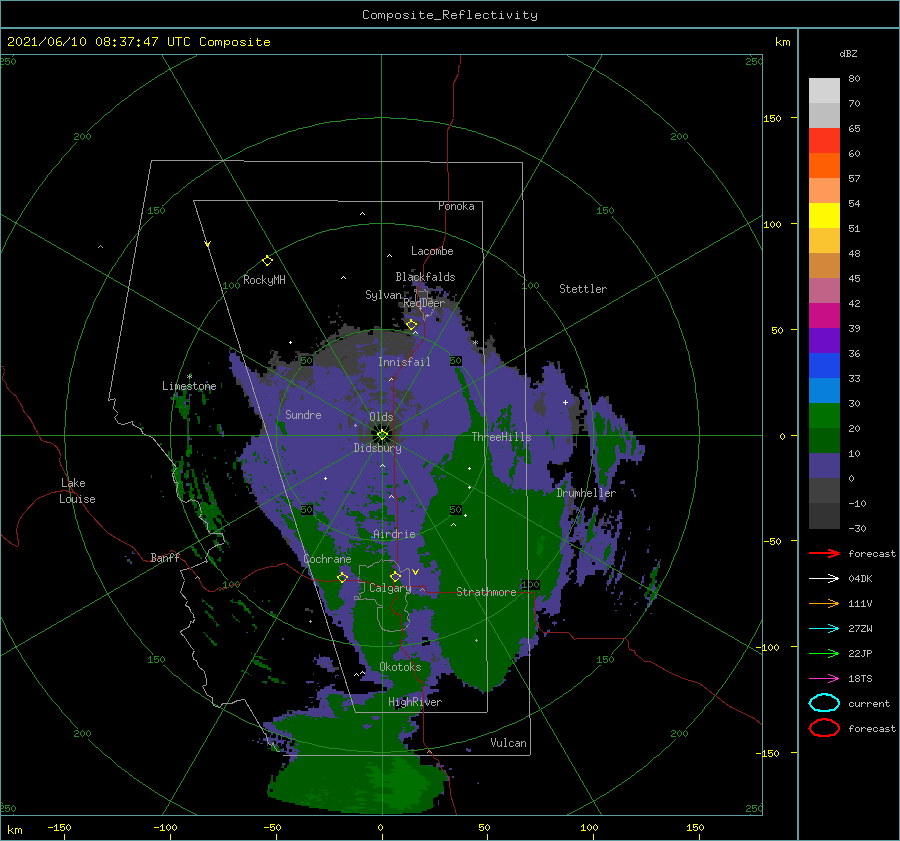Click the cyan current ellipse legend icon
Viewport: 900px width, 841px height.
point(824,703)
